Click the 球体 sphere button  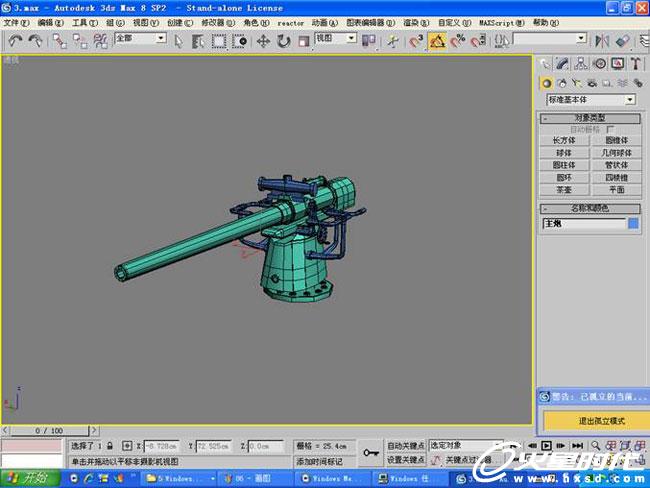tap(564, 153)
